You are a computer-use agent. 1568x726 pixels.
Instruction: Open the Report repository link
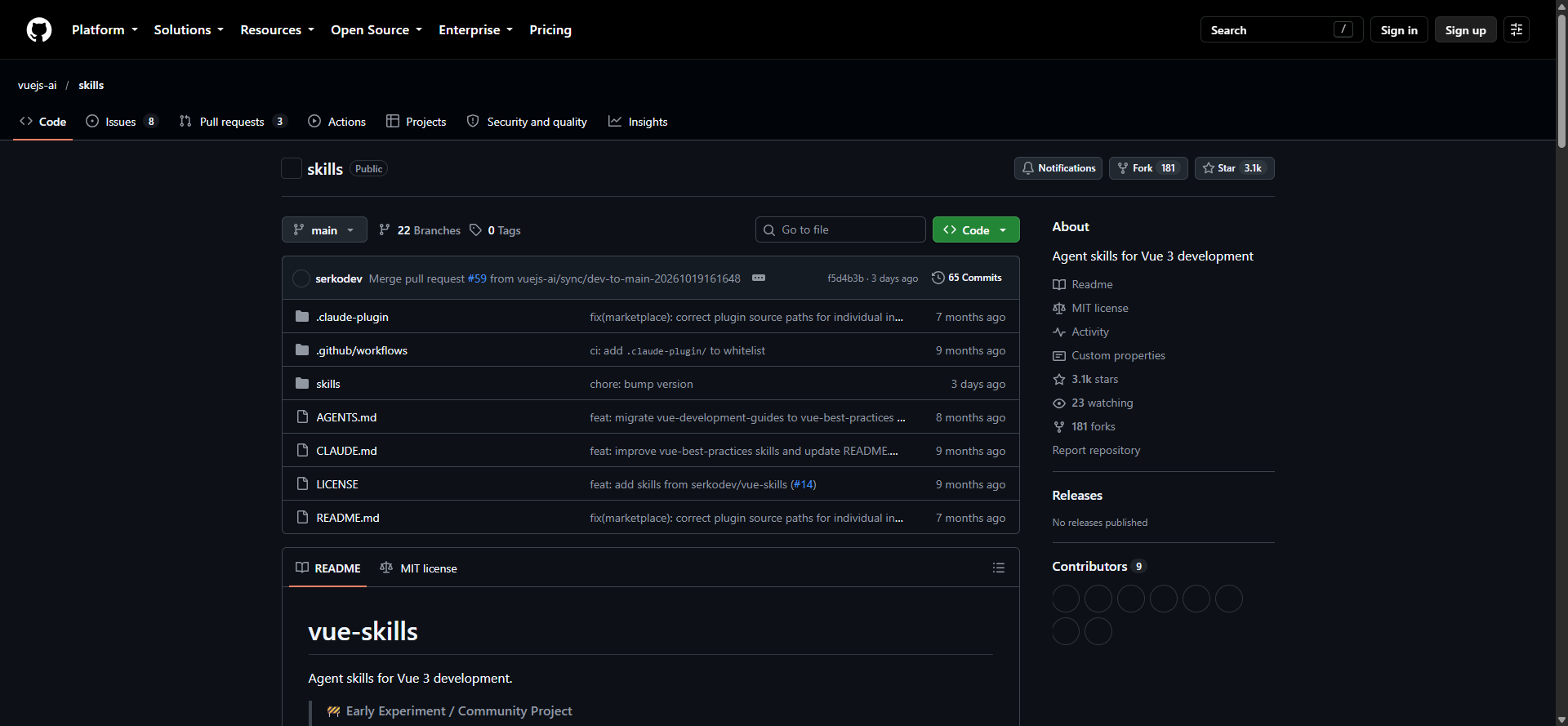pos(1096,450)
